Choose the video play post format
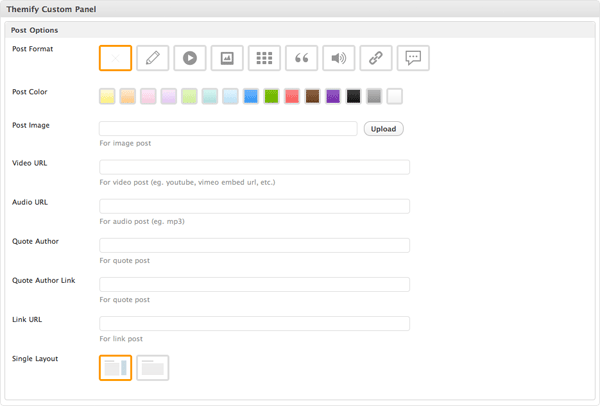The height and width of the screenshot is (406, 600). coord(190,58)
